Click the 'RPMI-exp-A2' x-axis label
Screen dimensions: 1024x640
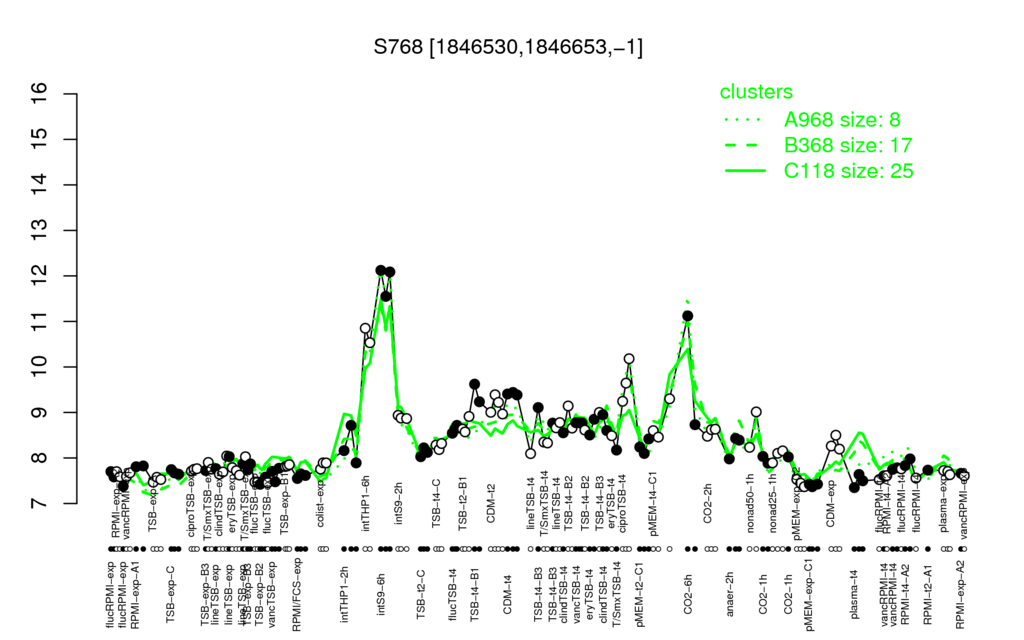coord(959,596)
